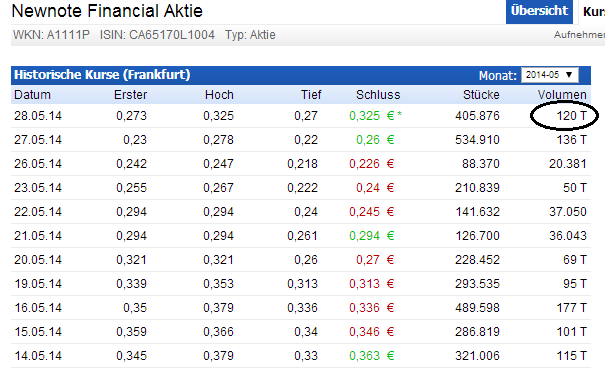Select the 534.910 Stücke value

pos(477,140)
